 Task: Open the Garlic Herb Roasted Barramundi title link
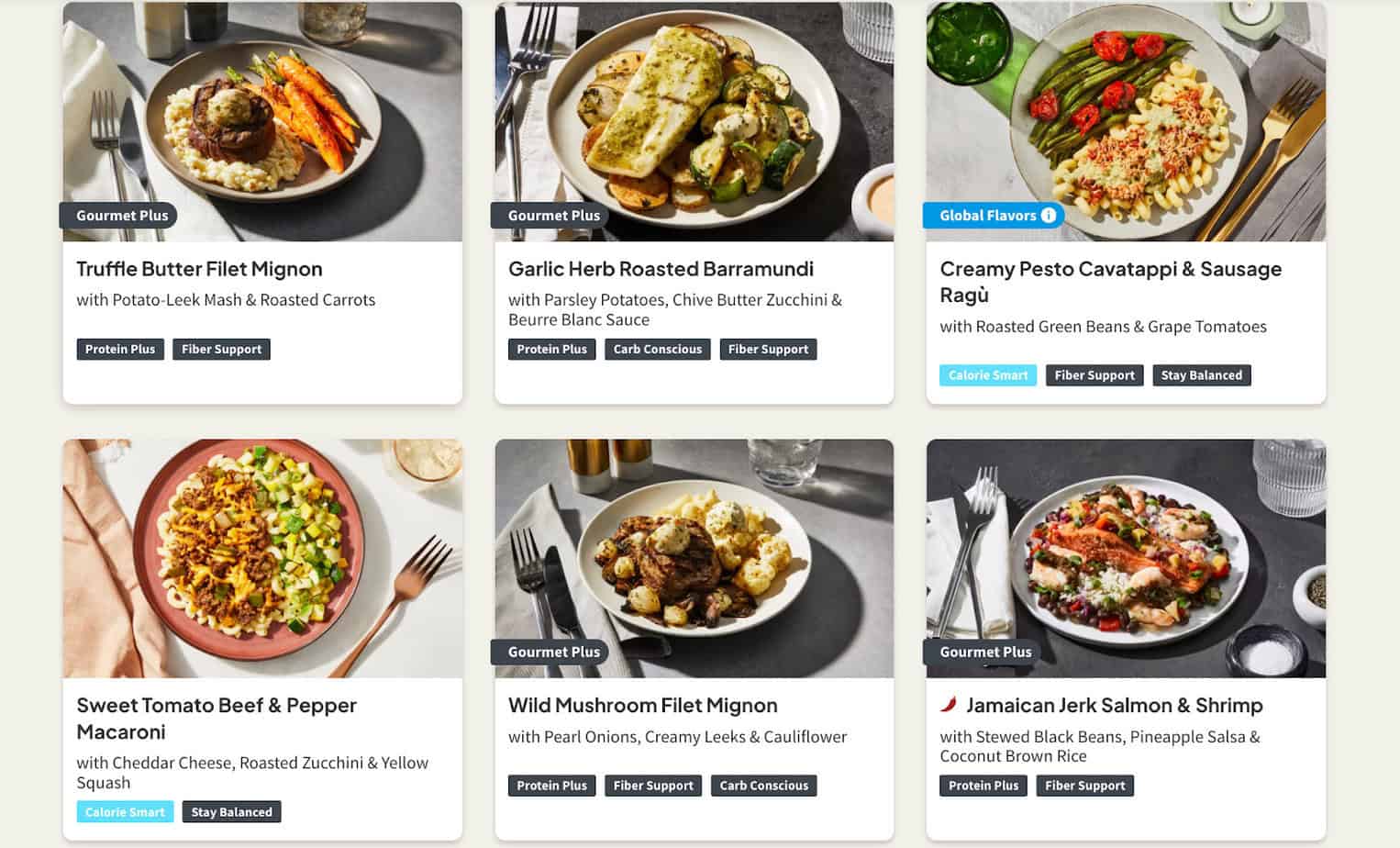tap(661, 269)
